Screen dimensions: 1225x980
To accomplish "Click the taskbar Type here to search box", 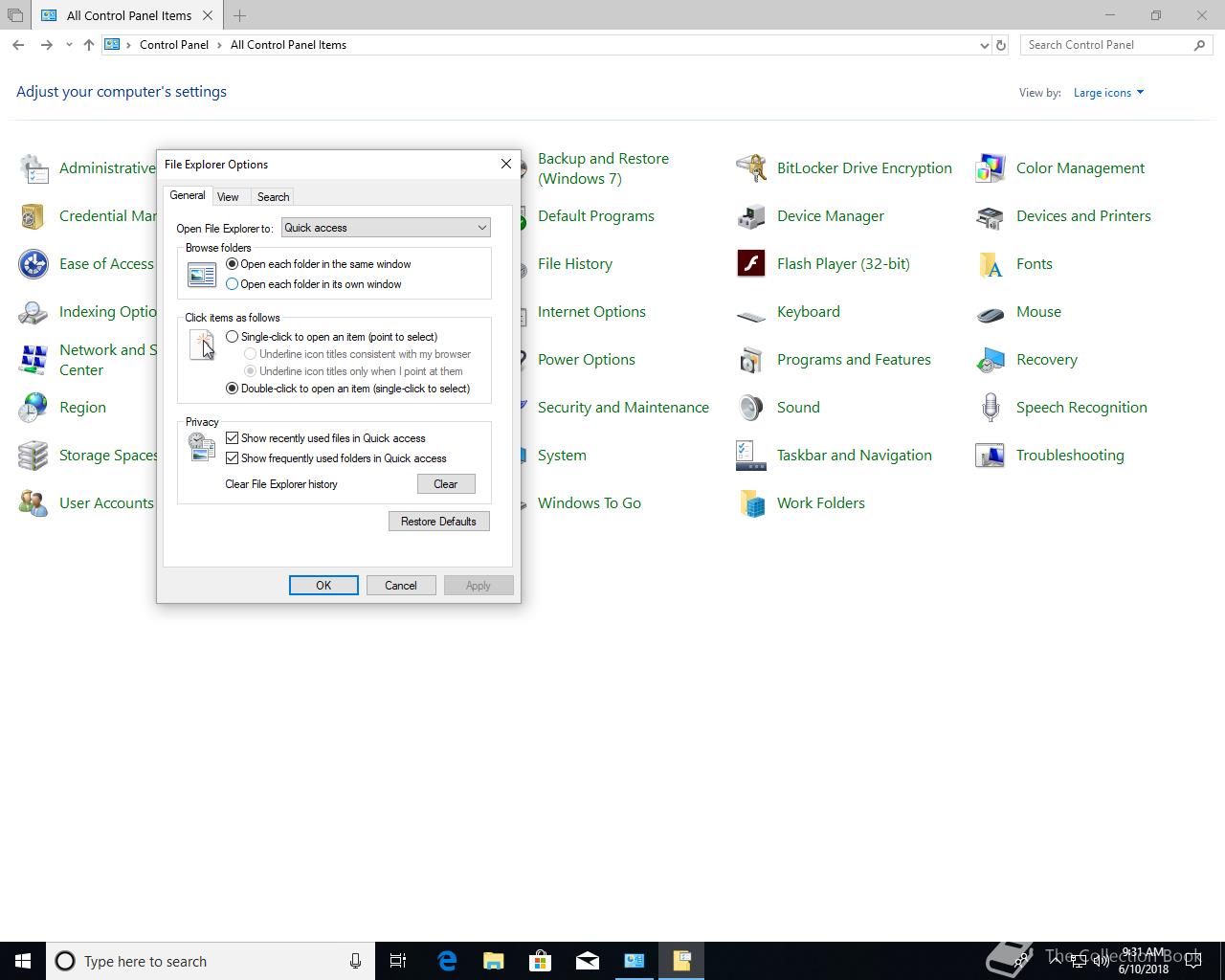I will [x=211, y=961].
